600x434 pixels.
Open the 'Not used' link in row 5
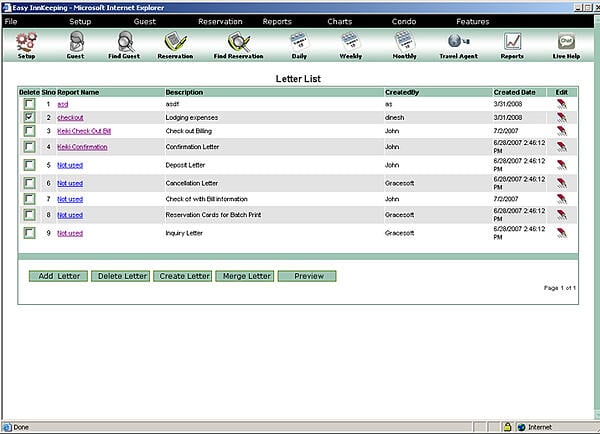tap(70, 165)
